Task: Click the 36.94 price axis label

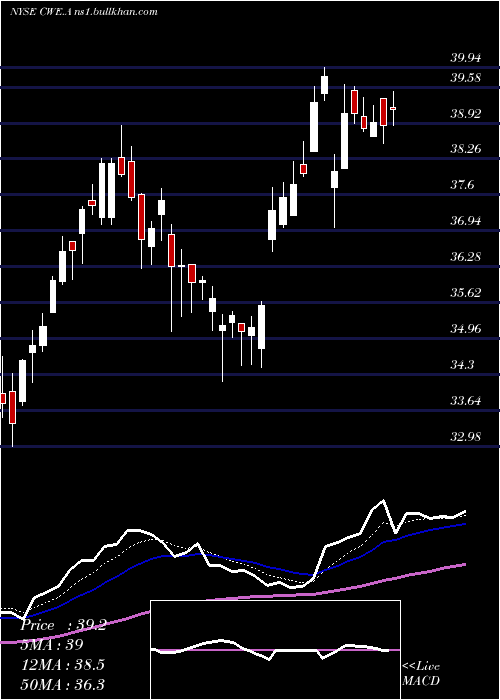Action: point(466,221)
